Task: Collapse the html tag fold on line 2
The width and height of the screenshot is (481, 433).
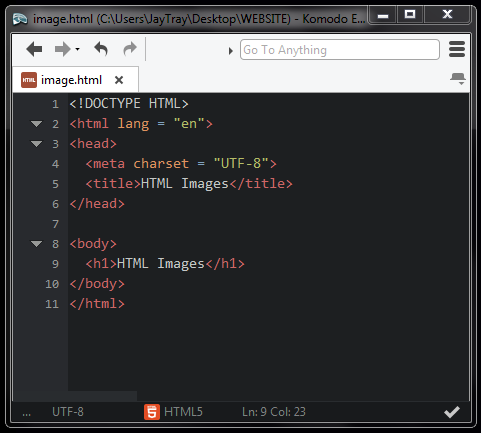Action: 36,124
